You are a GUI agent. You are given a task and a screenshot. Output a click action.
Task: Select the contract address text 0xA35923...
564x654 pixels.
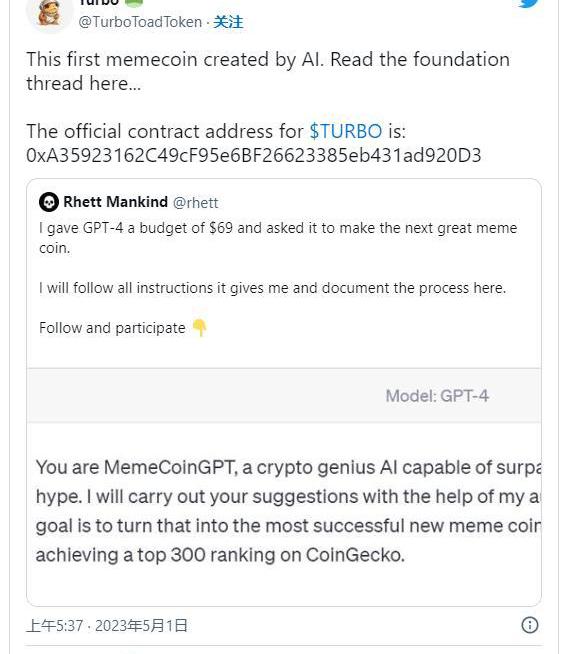click(x=254, y=155)
